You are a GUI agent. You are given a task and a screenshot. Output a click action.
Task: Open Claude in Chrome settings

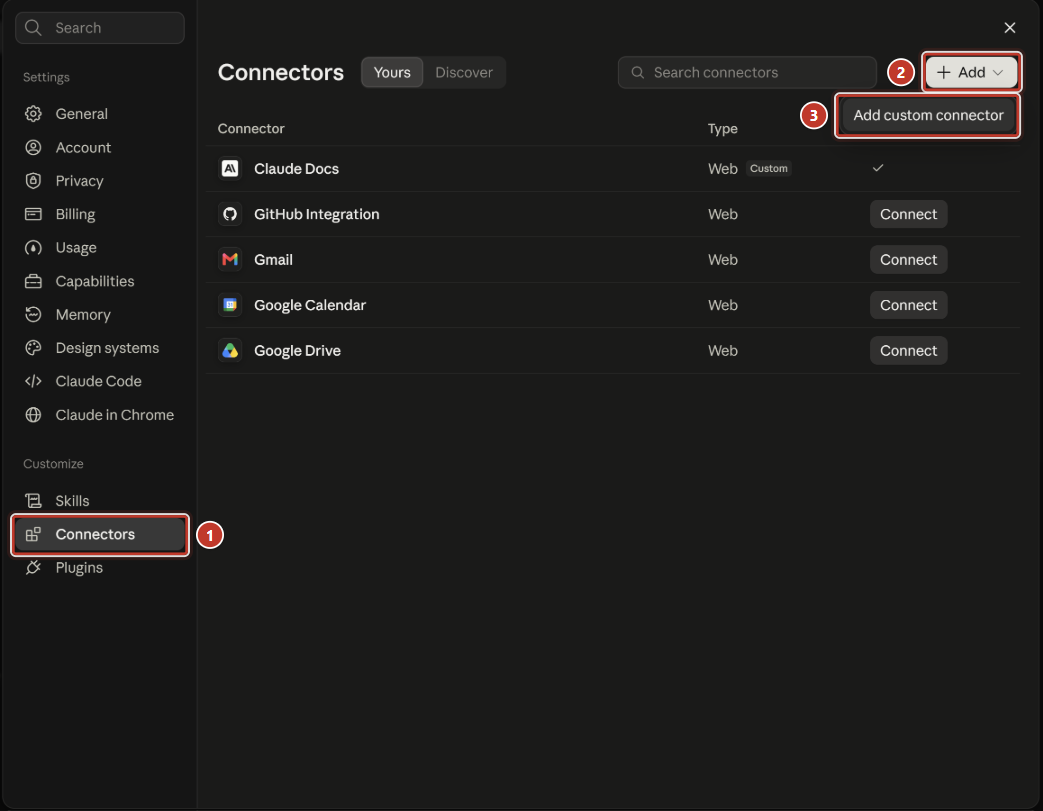(100, 414)
